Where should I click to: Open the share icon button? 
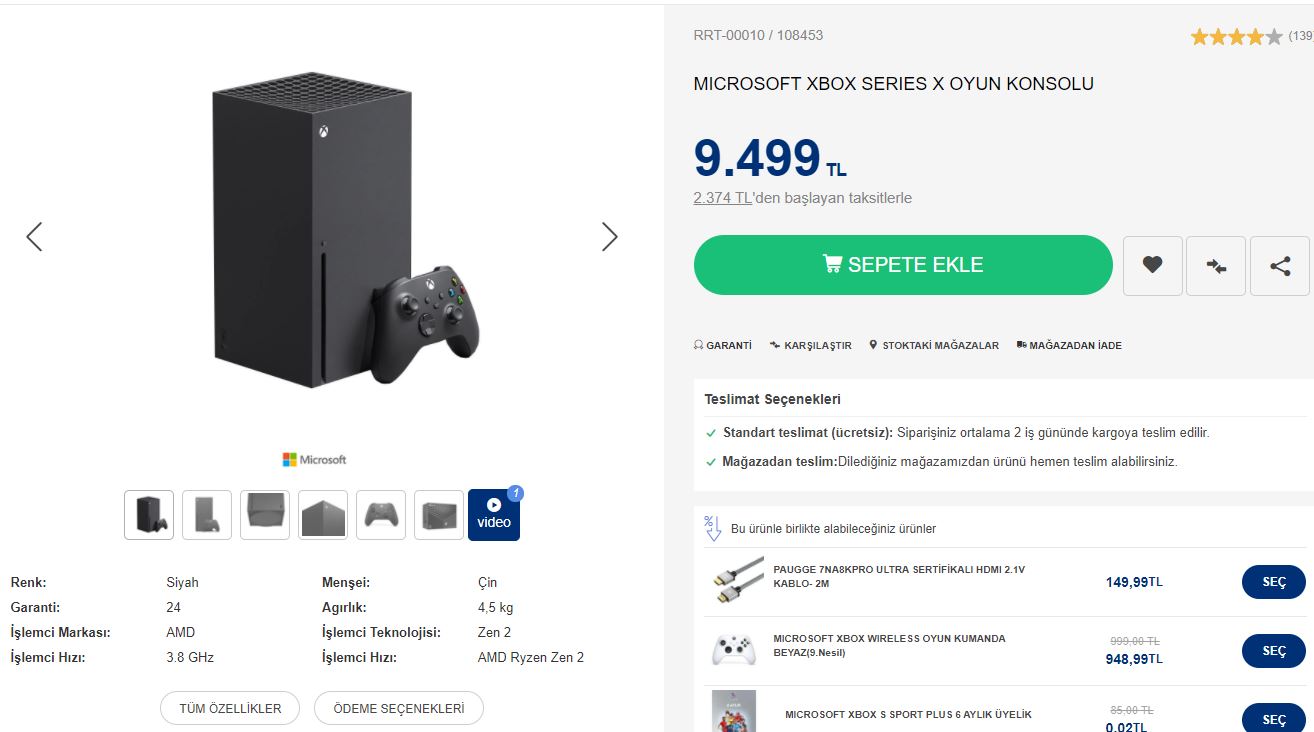[1279, 265]
